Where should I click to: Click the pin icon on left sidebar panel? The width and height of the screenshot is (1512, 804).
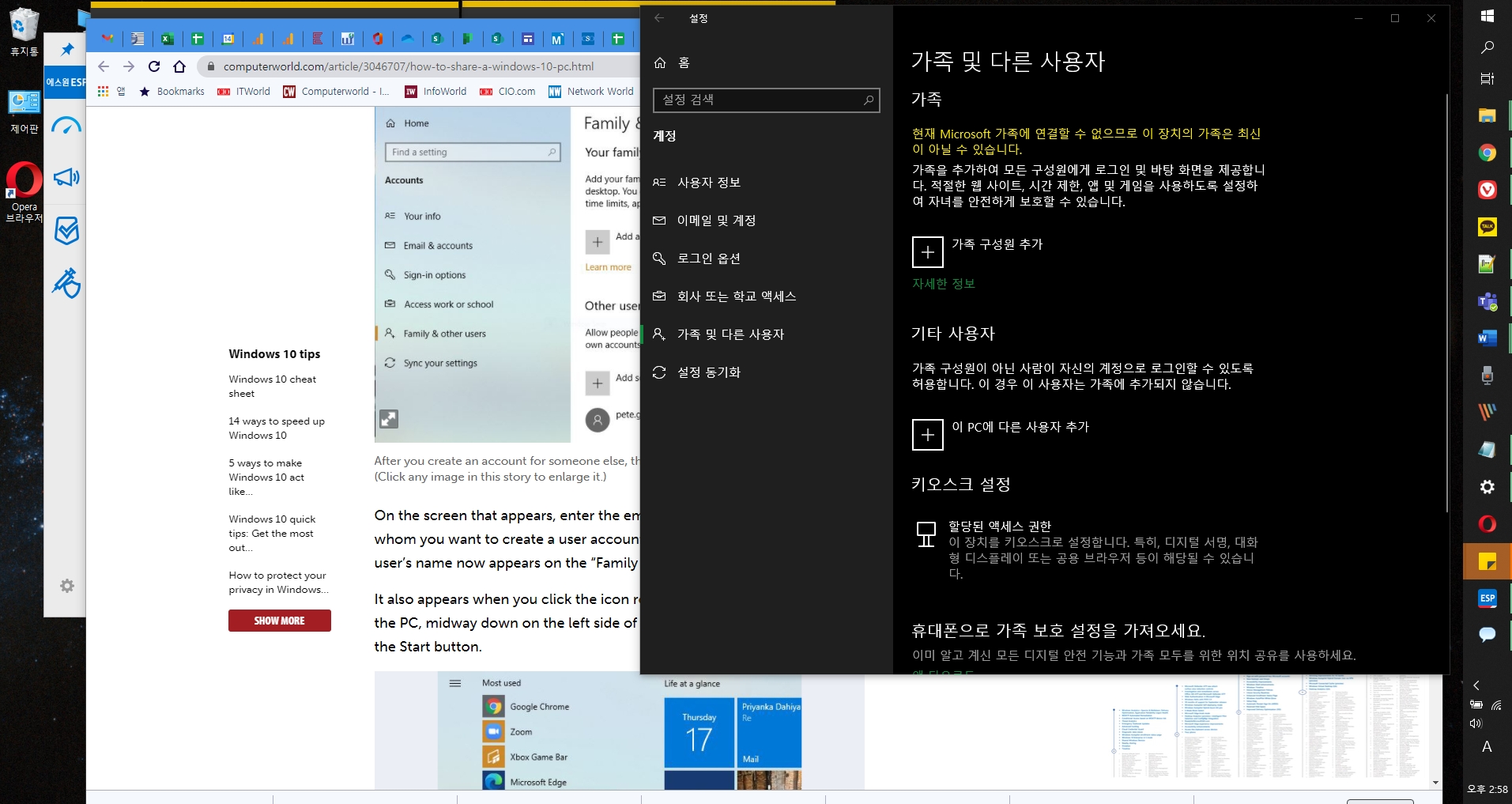click(67, 50)
